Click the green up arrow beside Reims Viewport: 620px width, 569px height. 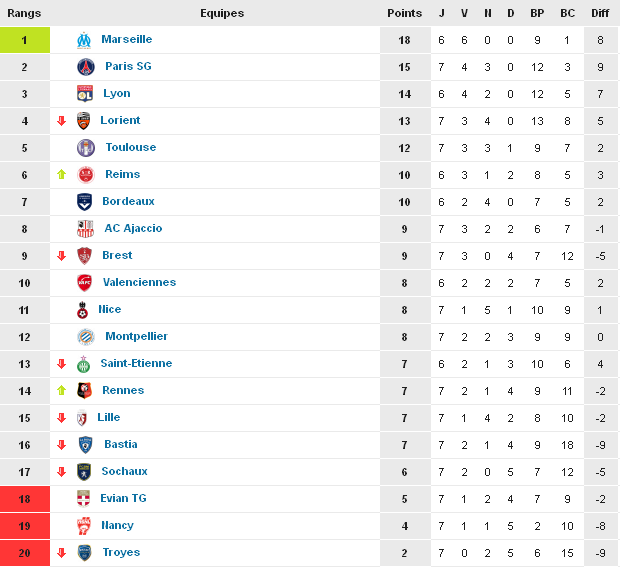(x=61, y=175)
